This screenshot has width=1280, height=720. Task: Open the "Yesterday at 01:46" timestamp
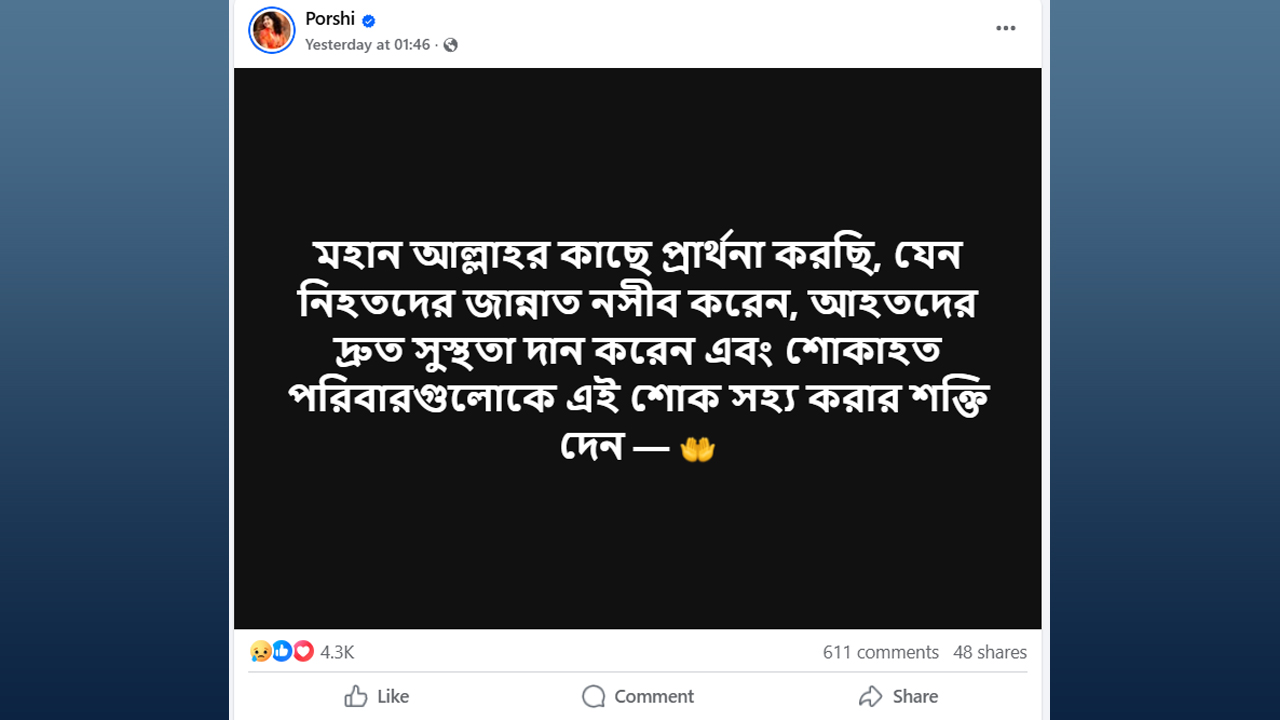tap(367, 45)
